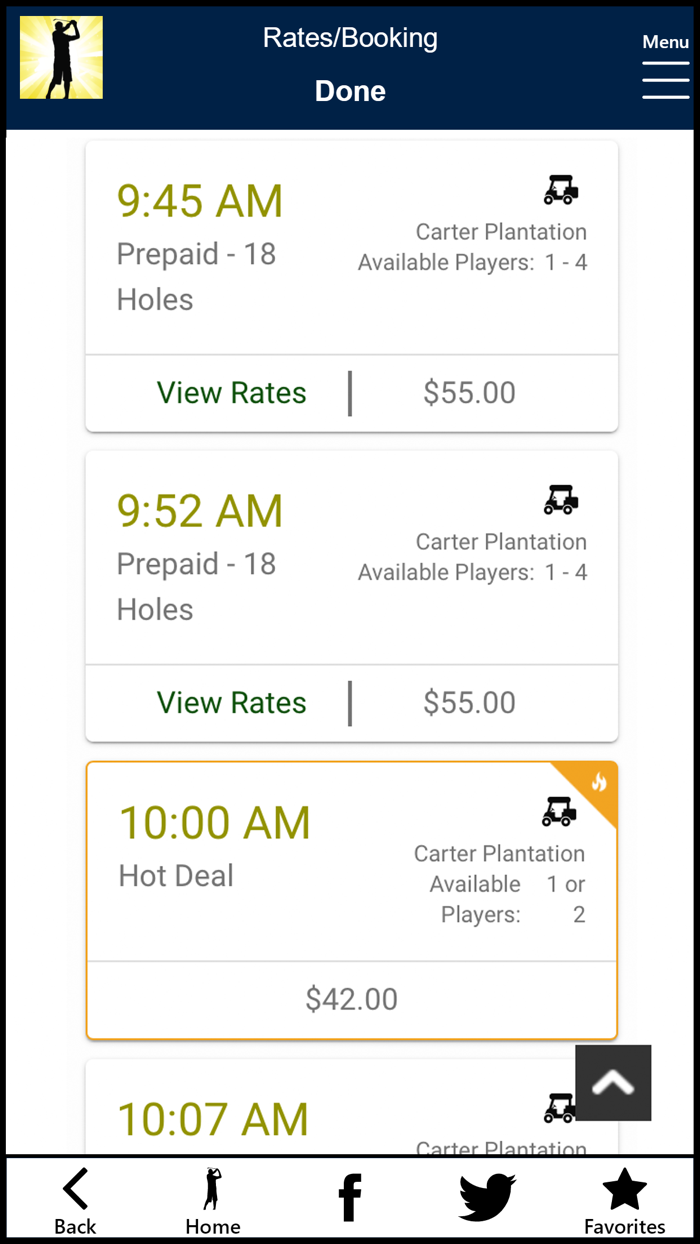This screenshot has width=700, height=1244.
Task: Tap the Rates/Booking title text
Action: 350,38
